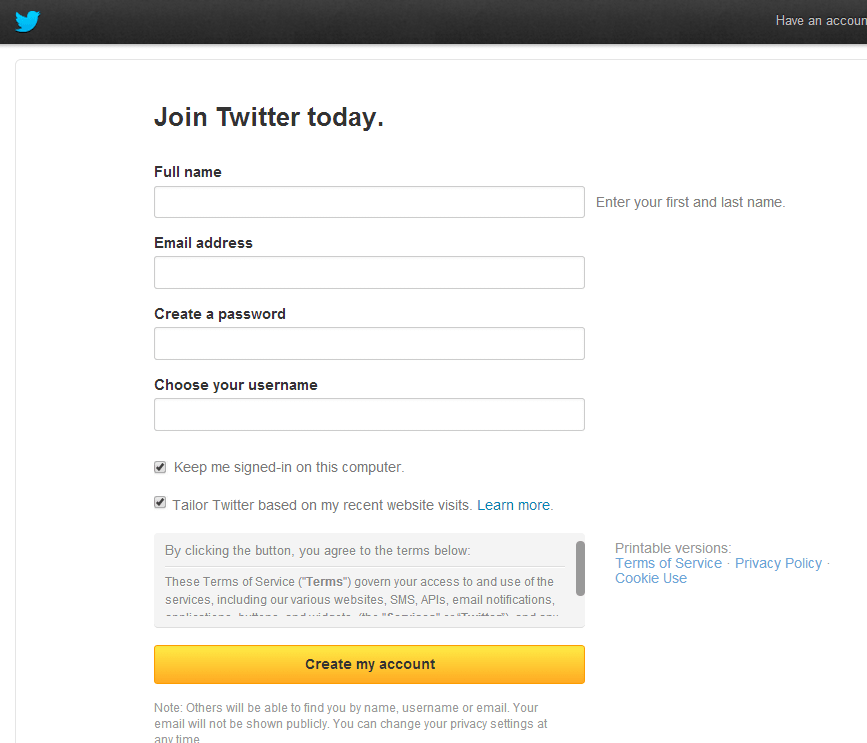Viewport: 867px width, 743px height.
Task: Click the "Full name" label
Action: (x=187, y=171)
